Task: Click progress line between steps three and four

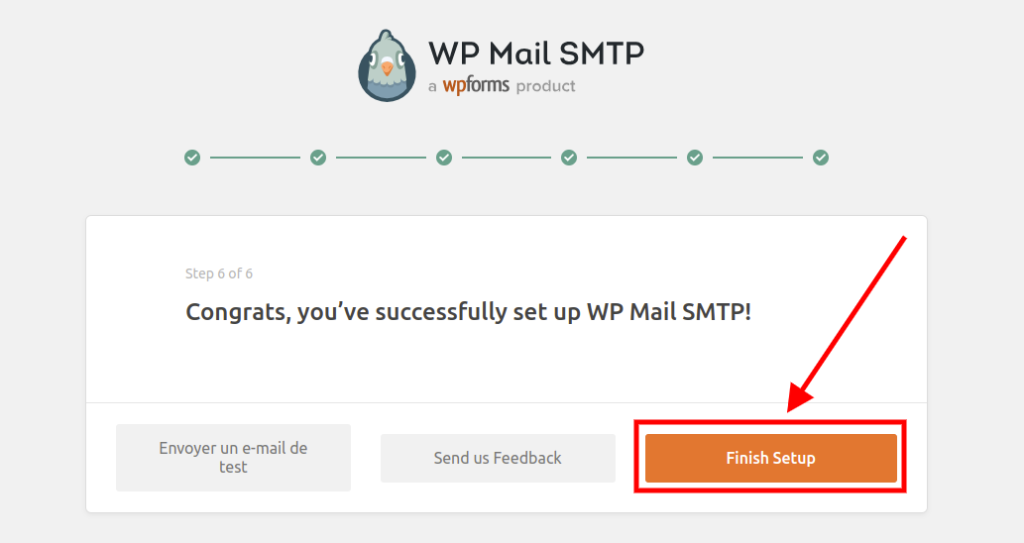Action: tap(506, 157)
